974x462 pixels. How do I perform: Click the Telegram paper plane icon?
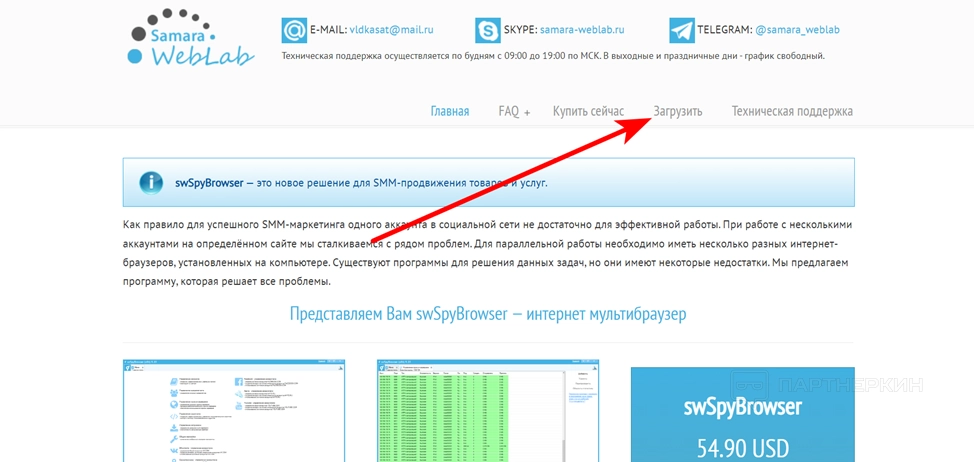(682, 30)
